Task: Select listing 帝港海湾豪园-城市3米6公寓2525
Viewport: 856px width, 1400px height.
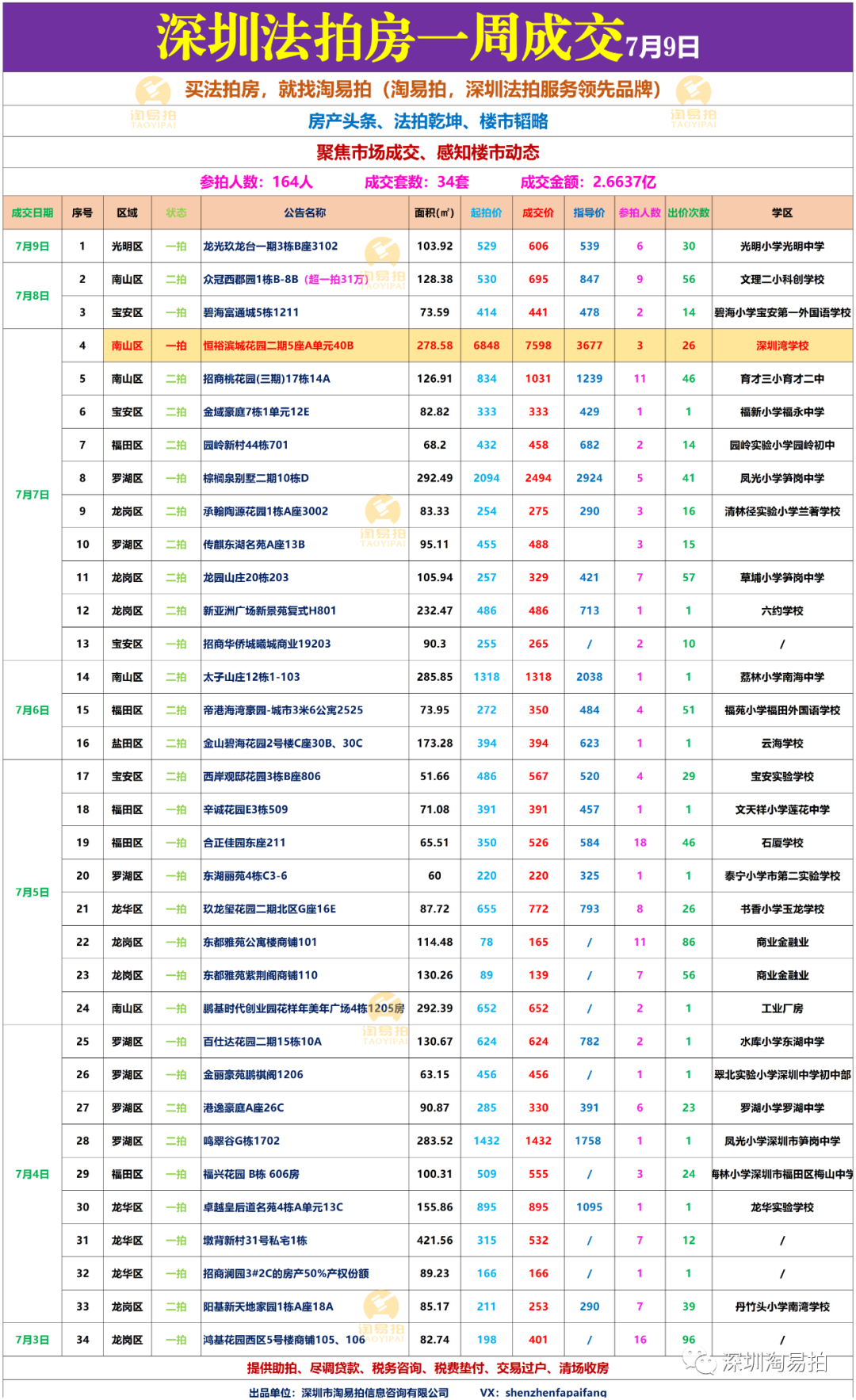Action: tap(283, 710)
